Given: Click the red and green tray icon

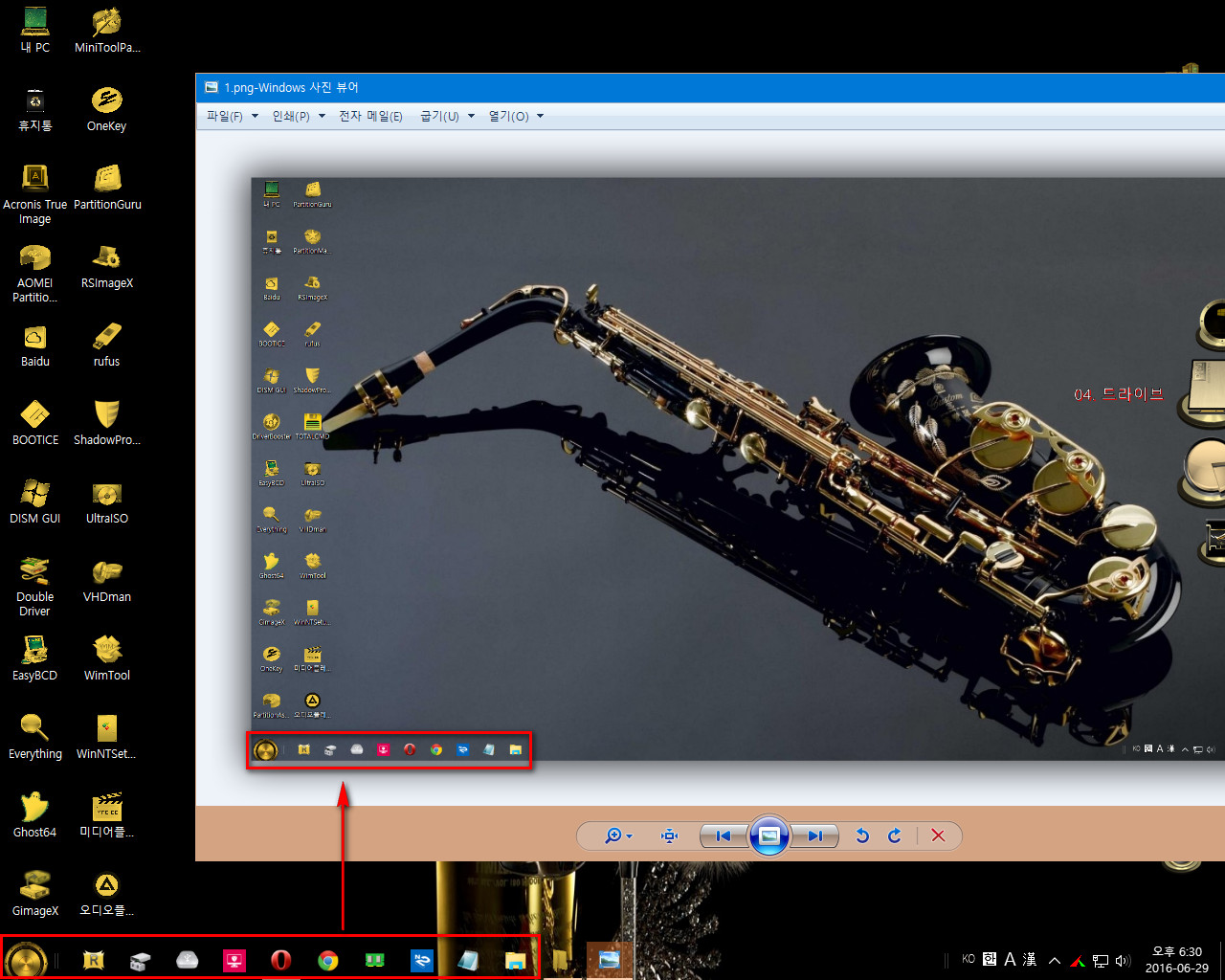Looking at the screenshot, I should coord(1078,960).
